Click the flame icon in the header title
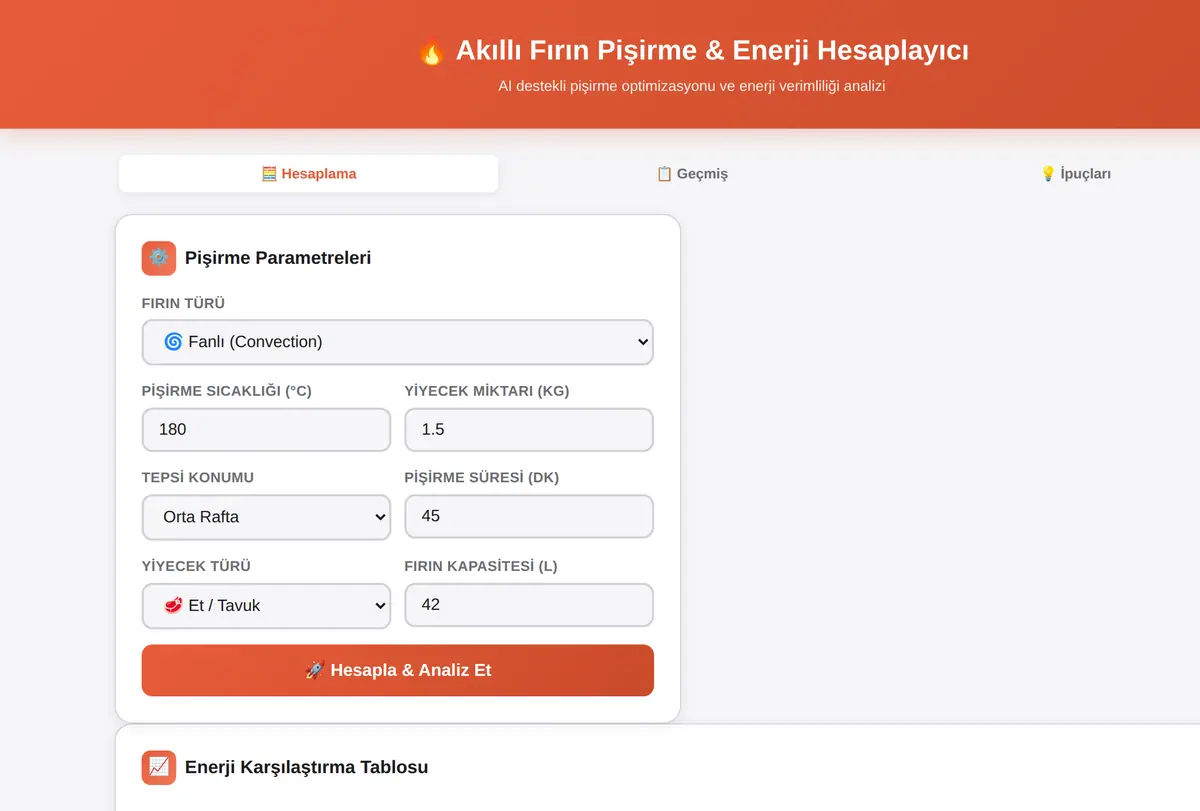Screen dimensions: 1200x811 pos(431,51)
